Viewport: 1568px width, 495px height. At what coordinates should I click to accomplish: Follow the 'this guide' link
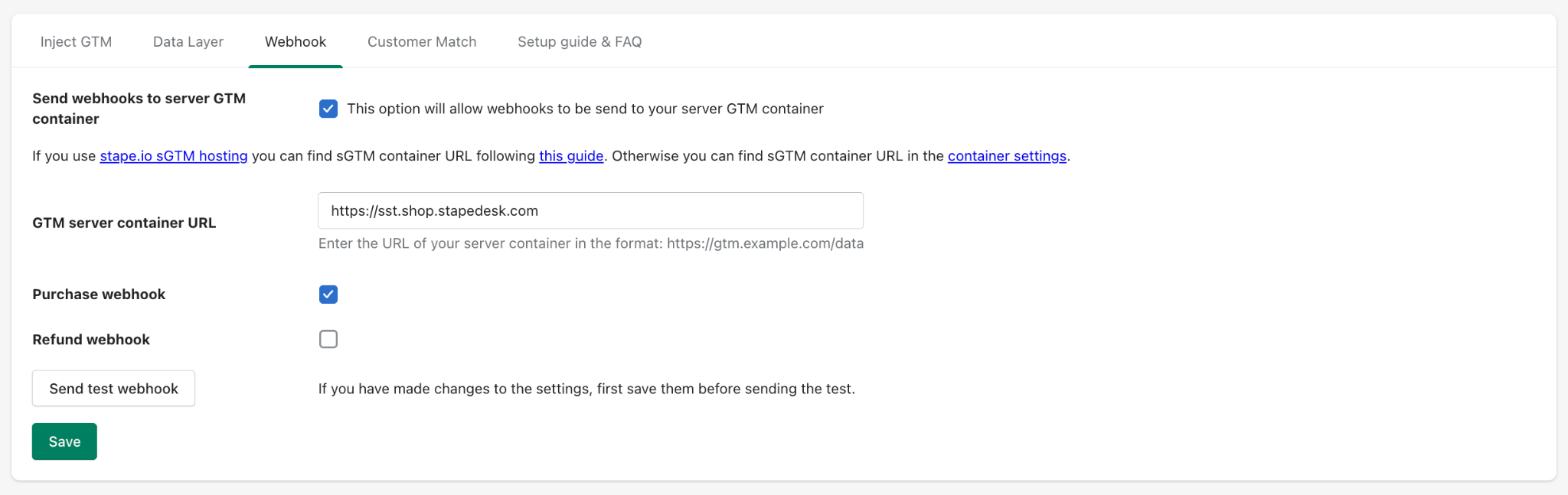pos(571,156)
